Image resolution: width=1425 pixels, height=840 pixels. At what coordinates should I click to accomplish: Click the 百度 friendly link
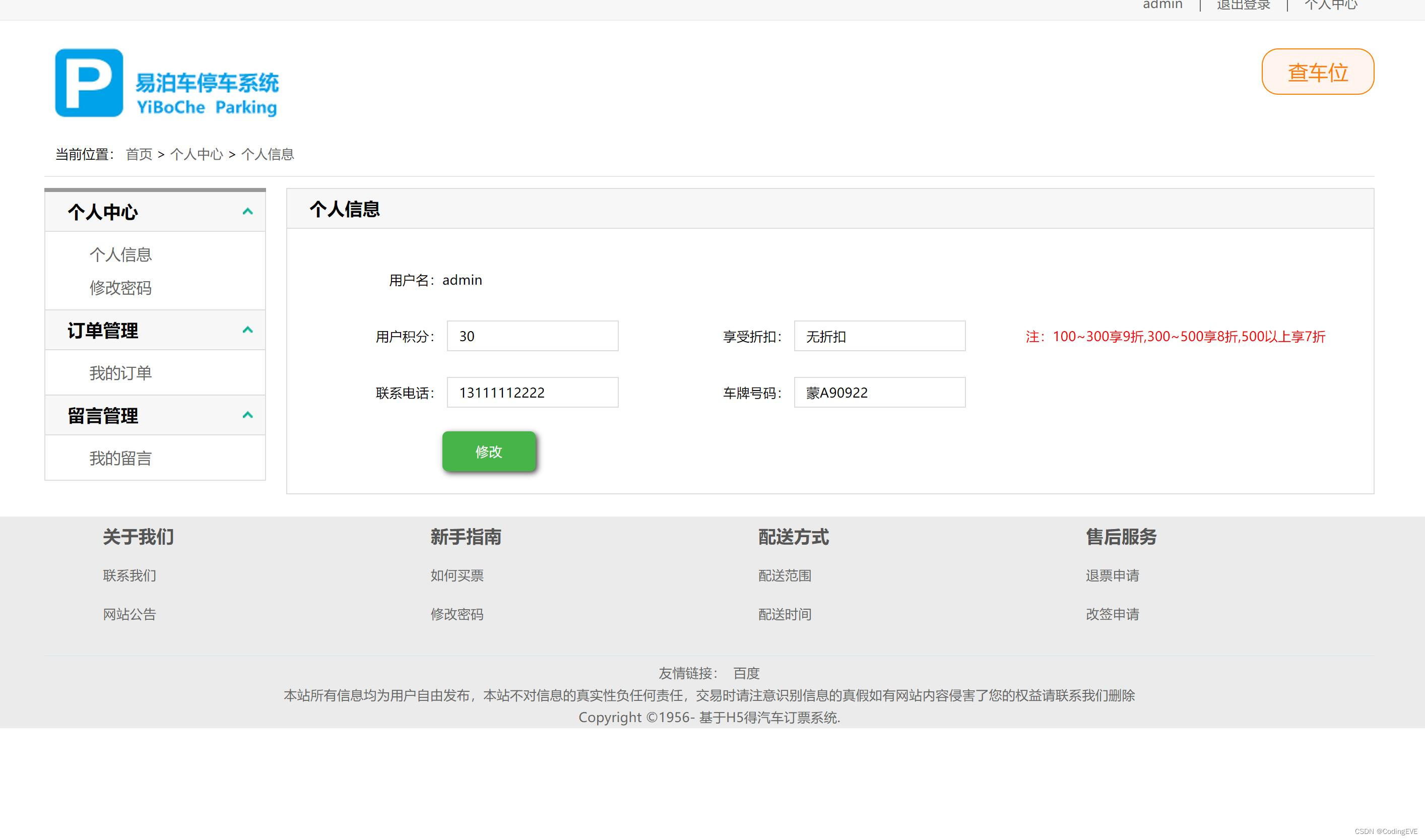click(x=746, y=673)
